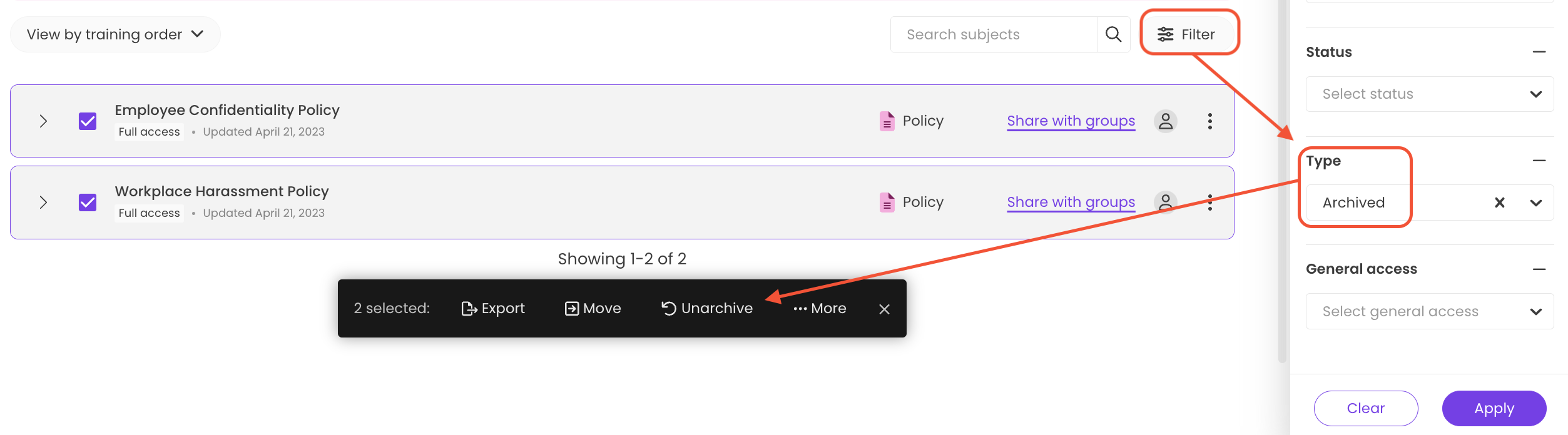This screenshot has height=435, width=1568.
Task: Unarchive the selected subjects
Action: pos(707,309)
